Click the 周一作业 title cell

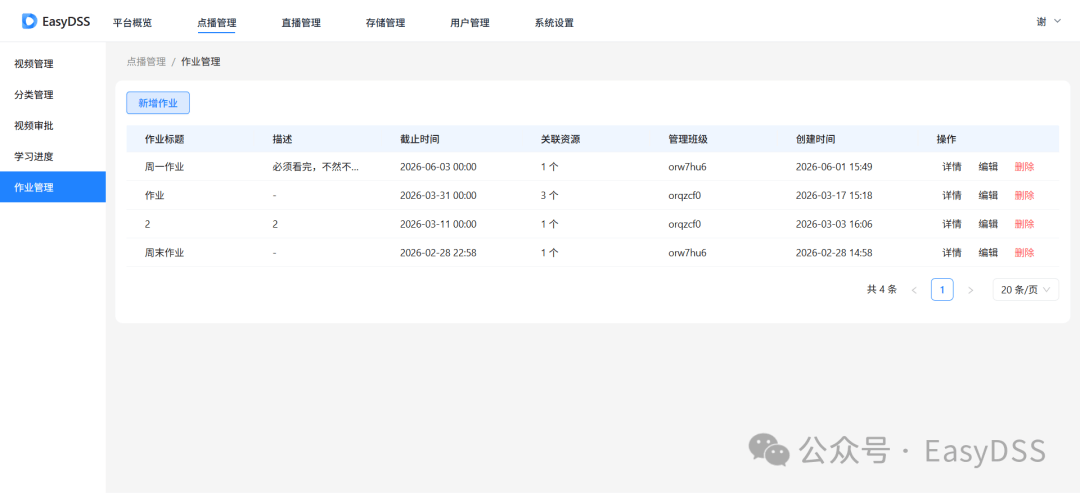click(165, 167)
